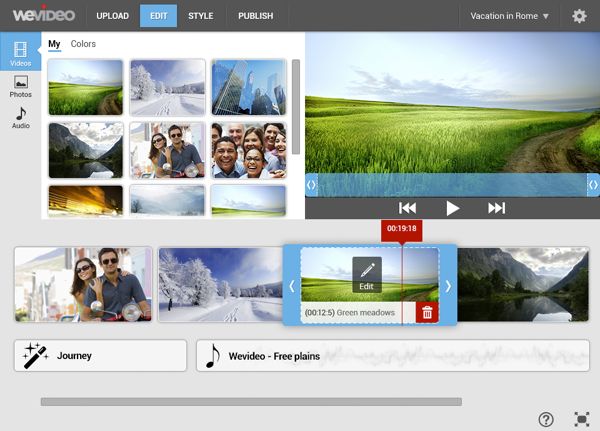Select the mountain lake clip in the timeline
Image resolution: width=600 pixels, height=431 pixels.
click(x=523, y=284)
